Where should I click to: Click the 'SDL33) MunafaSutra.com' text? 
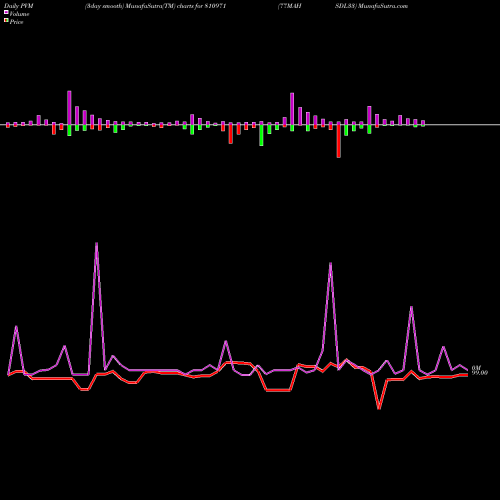(x=371, y=6)
